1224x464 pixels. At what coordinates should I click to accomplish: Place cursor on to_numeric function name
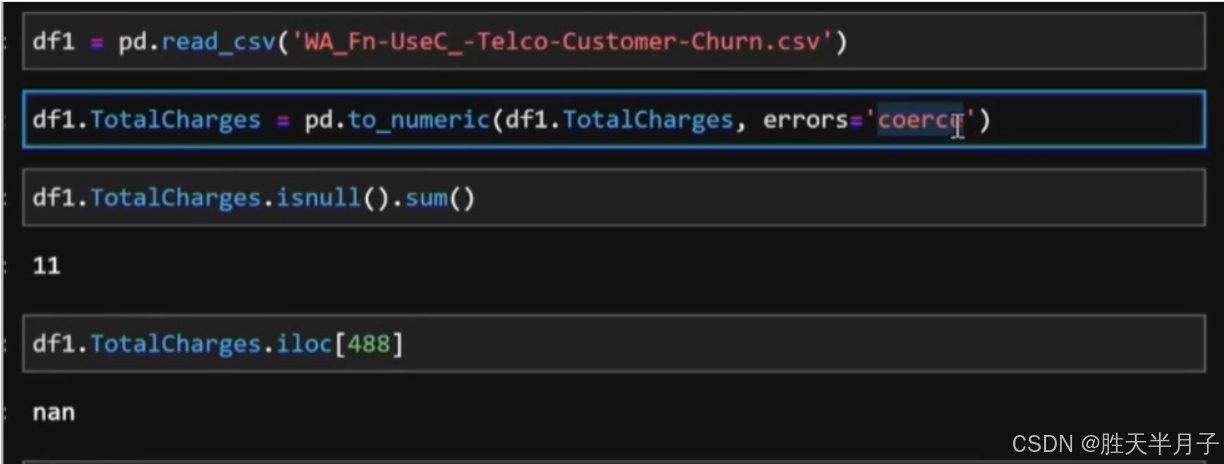(x=419, y=121)
